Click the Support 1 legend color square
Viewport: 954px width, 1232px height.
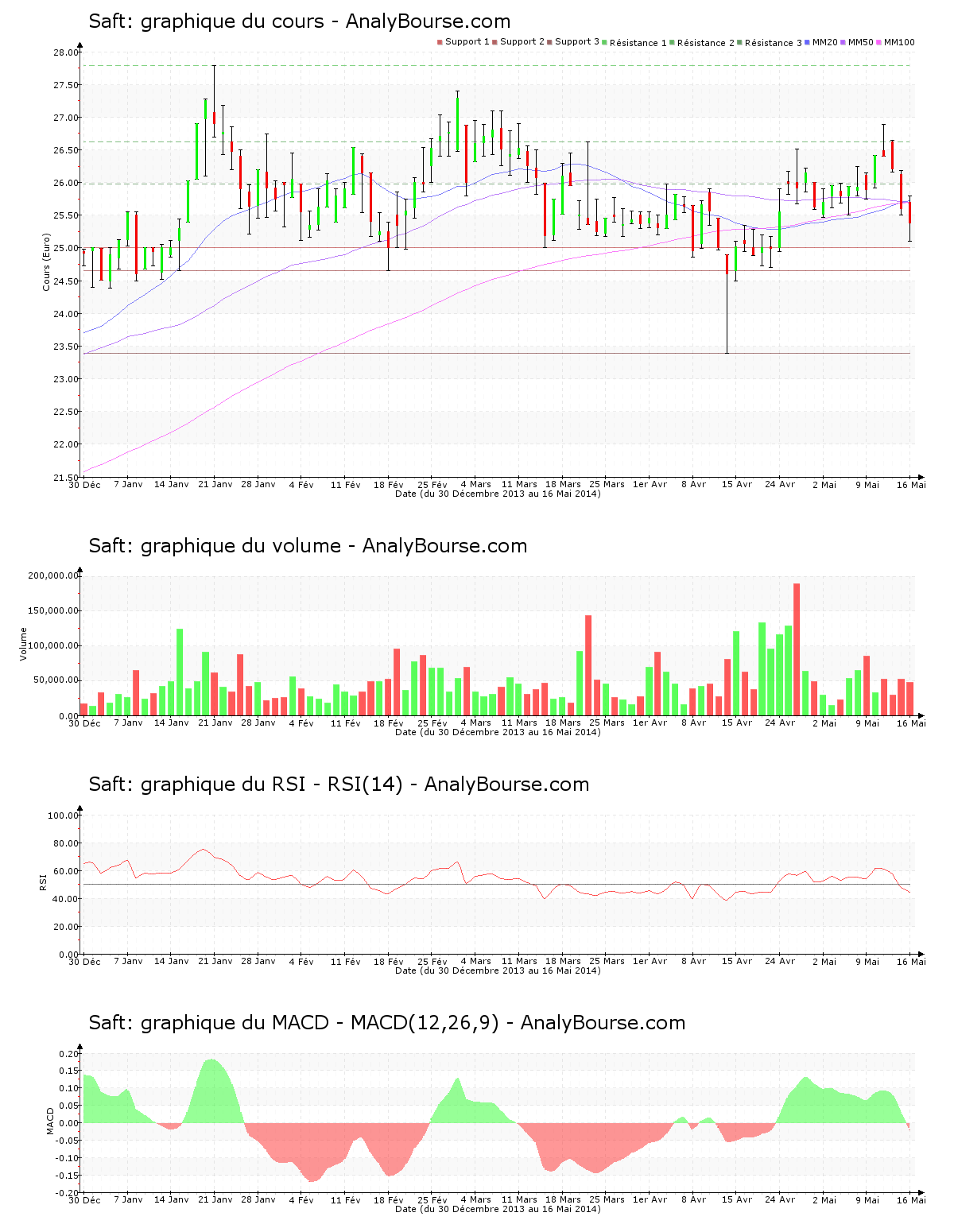[x=440, y=42]
